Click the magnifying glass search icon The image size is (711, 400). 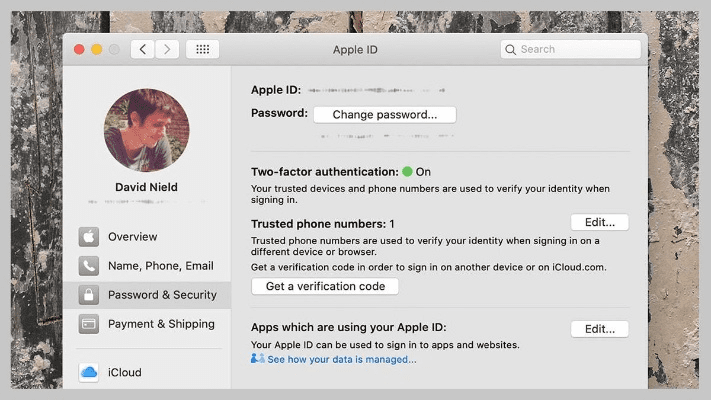pyautogui.click(x=511, y=49)
